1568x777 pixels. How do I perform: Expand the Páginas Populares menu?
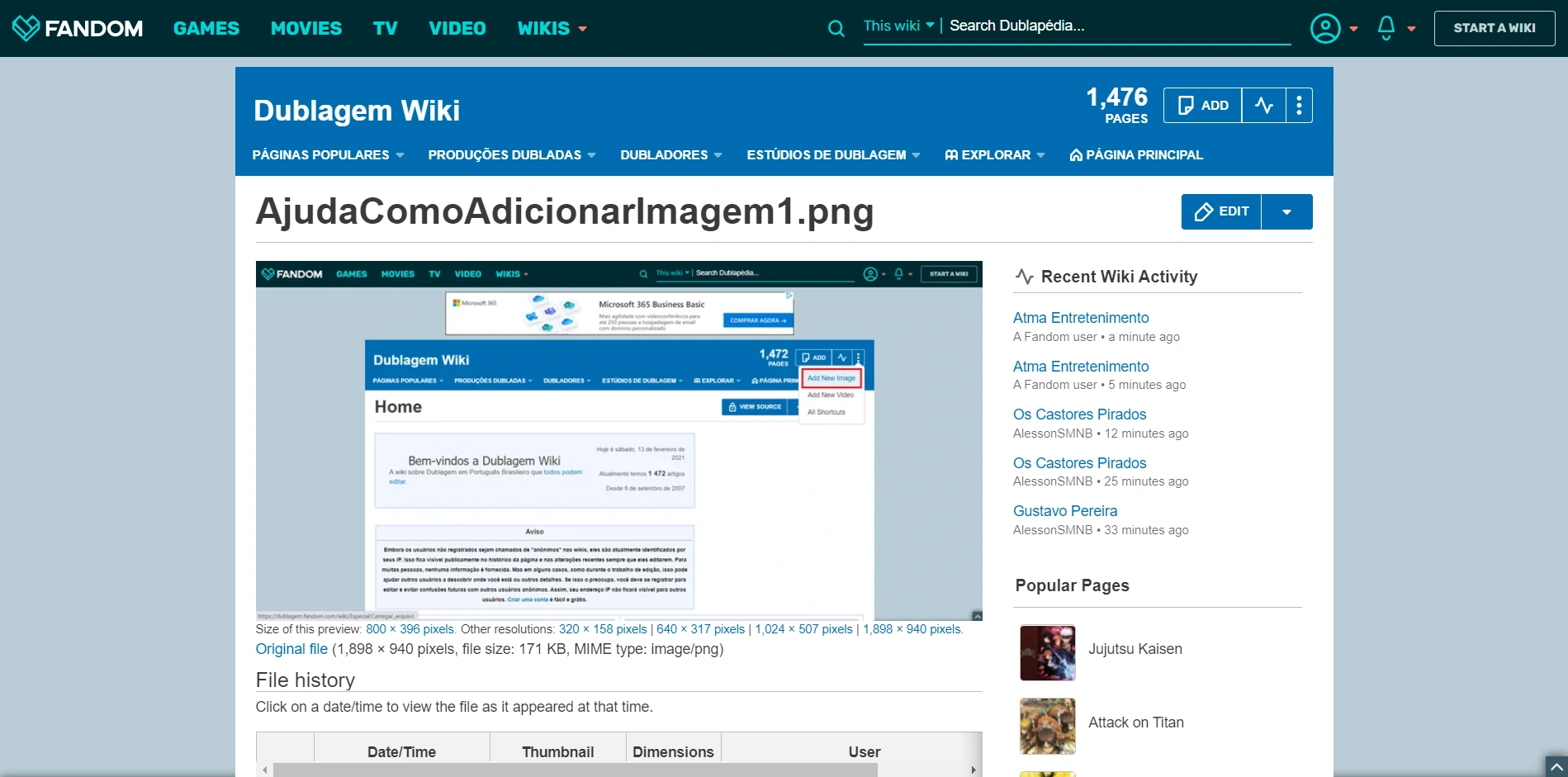click(328, 155)
